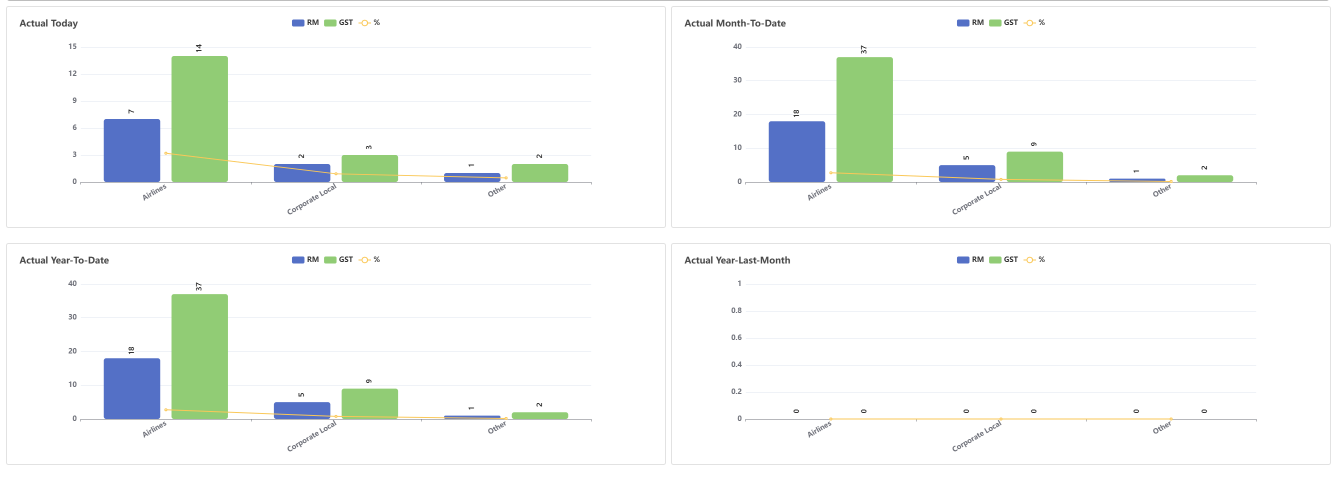1340x477 pixels.
Task: Click Corporate Local GST bar in Actual Today
Action: click(369, 168)
